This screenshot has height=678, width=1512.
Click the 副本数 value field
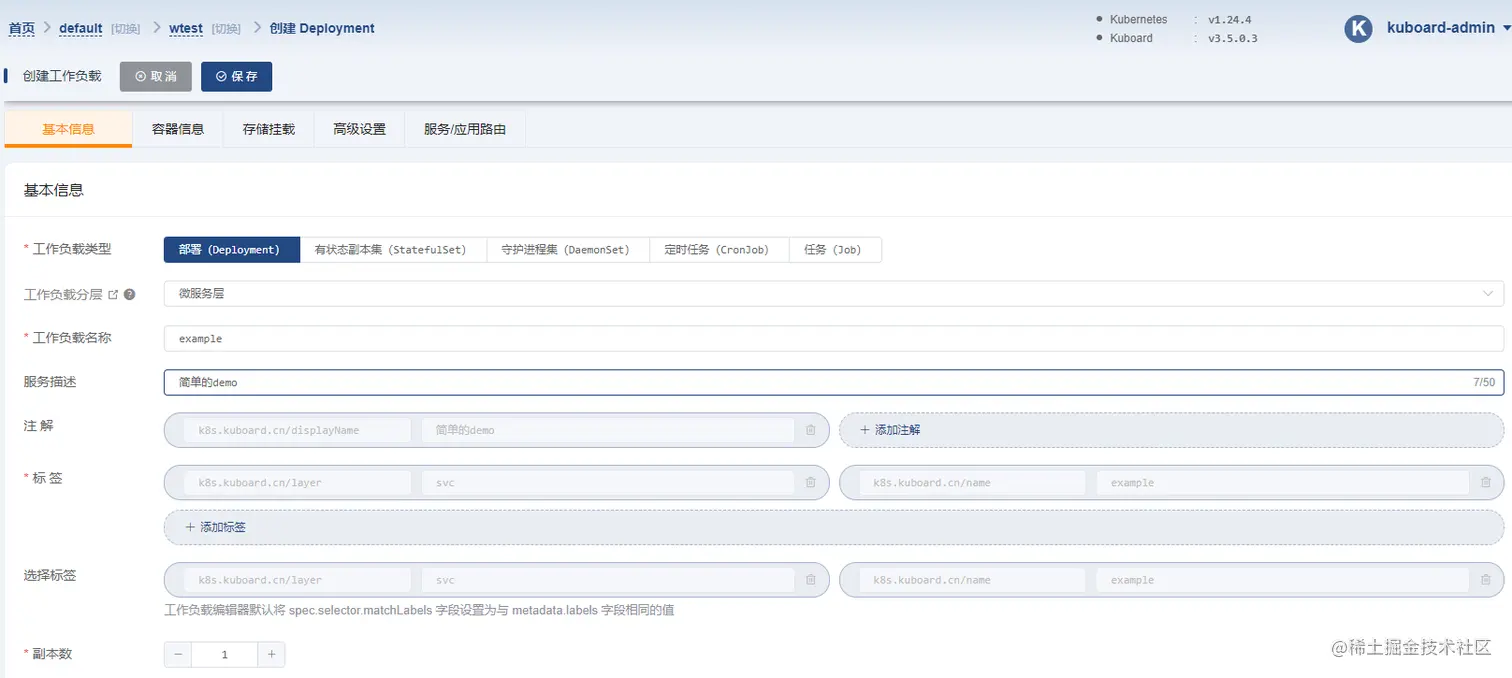click(225, 655)
